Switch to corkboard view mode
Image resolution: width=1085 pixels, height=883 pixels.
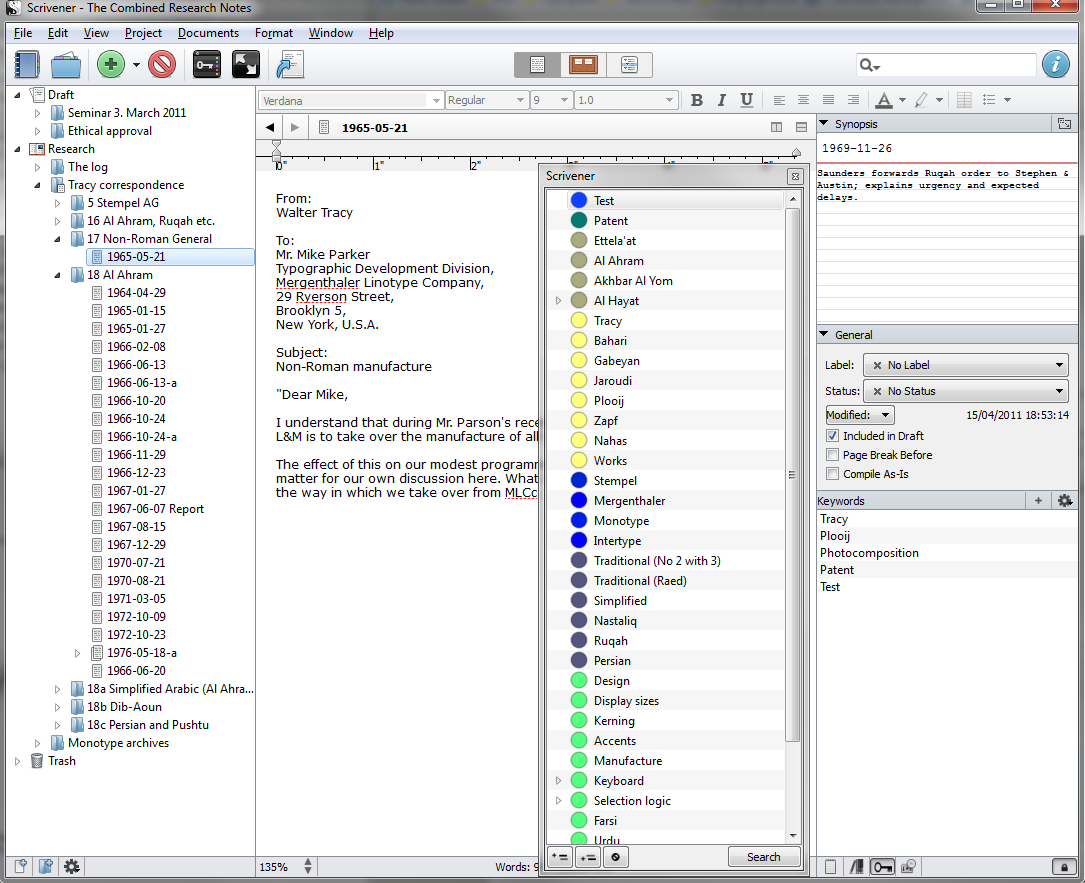pyautogui.click(x=583, y=65)
